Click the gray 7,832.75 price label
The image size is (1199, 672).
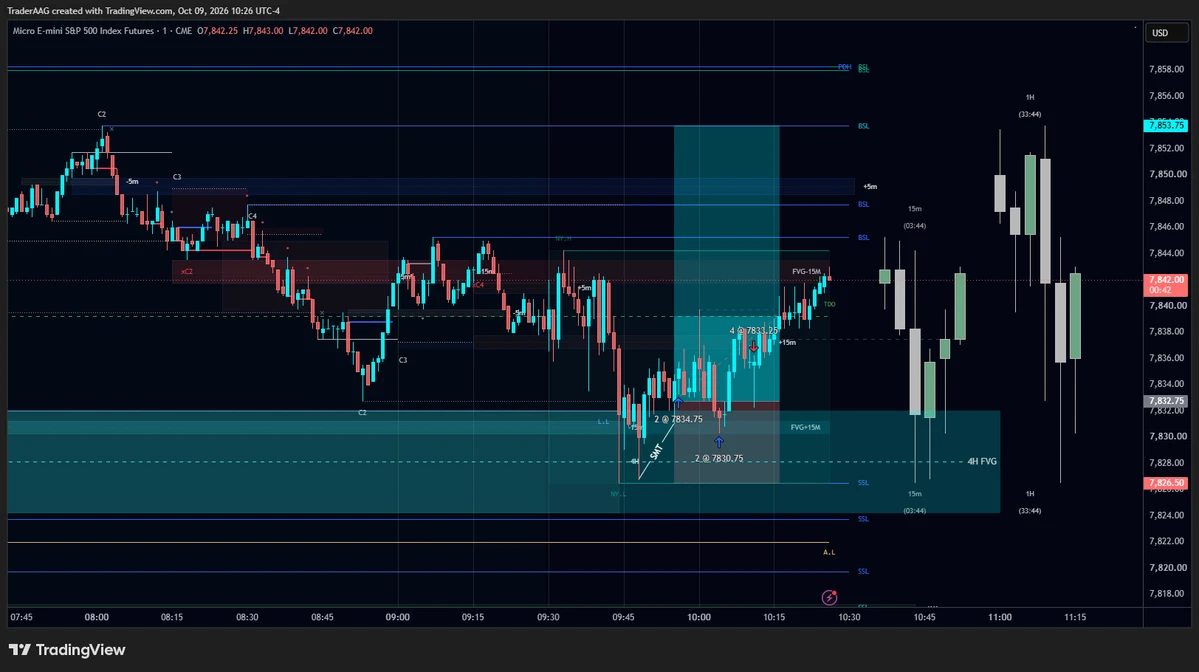[x=1165, y=401]
